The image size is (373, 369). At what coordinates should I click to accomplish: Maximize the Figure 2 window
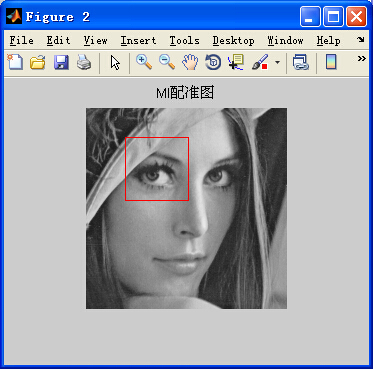coord(333,16)
